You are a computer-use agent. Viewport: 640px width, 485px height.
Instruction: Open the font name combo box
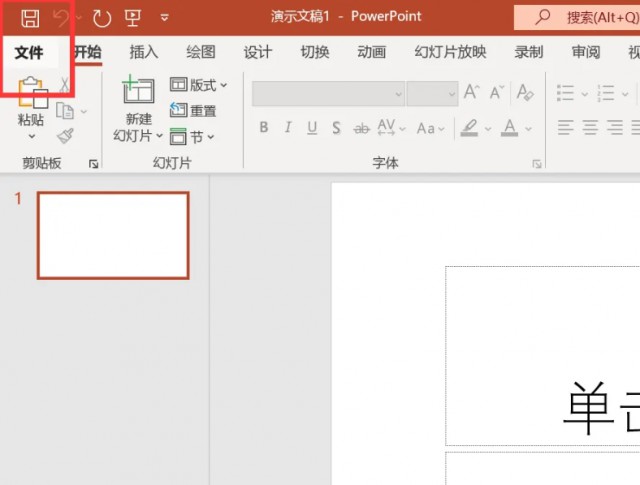coord(329,93)
